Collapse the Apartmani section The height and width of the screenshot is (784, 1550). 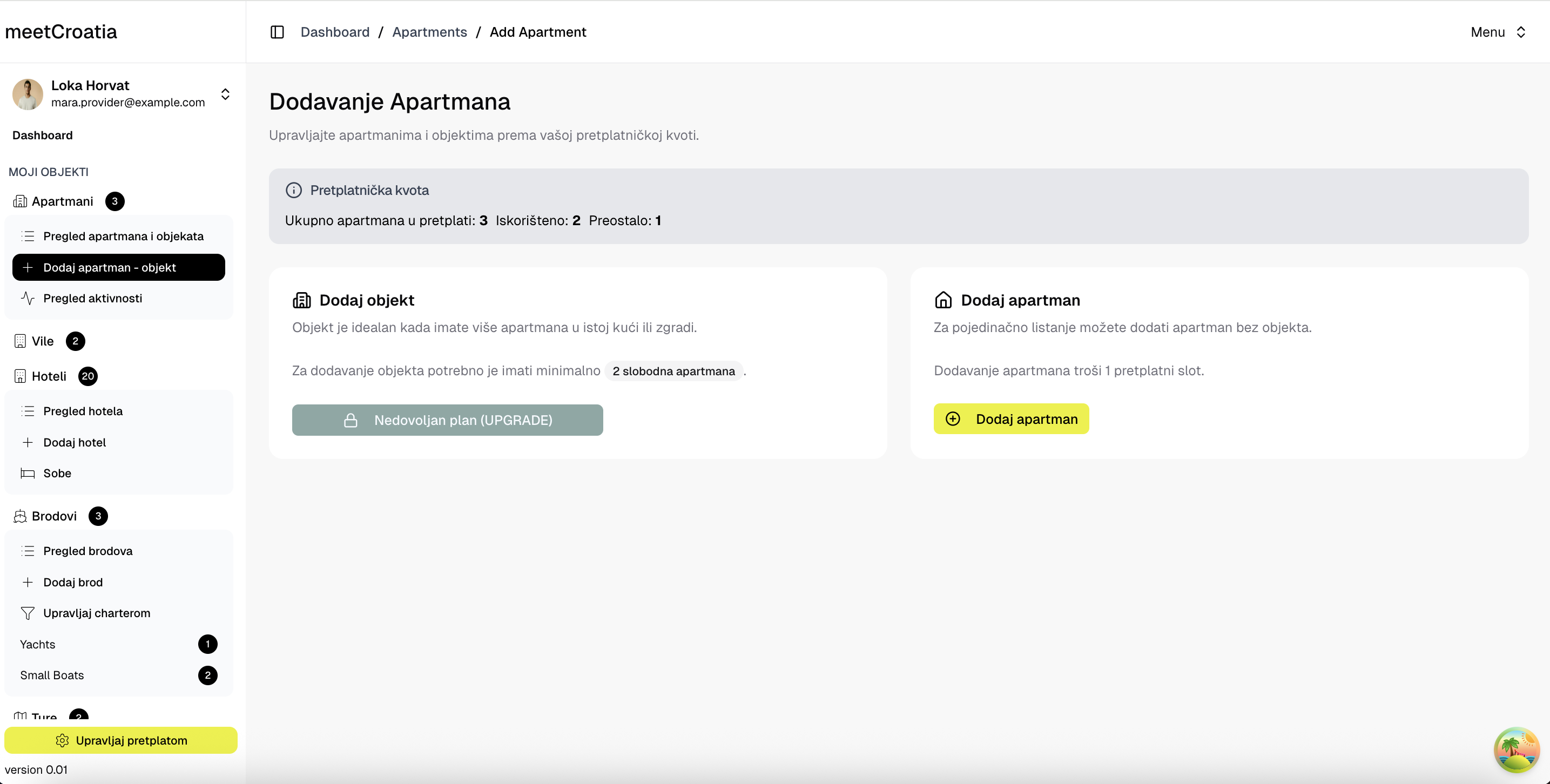point(63,201)
